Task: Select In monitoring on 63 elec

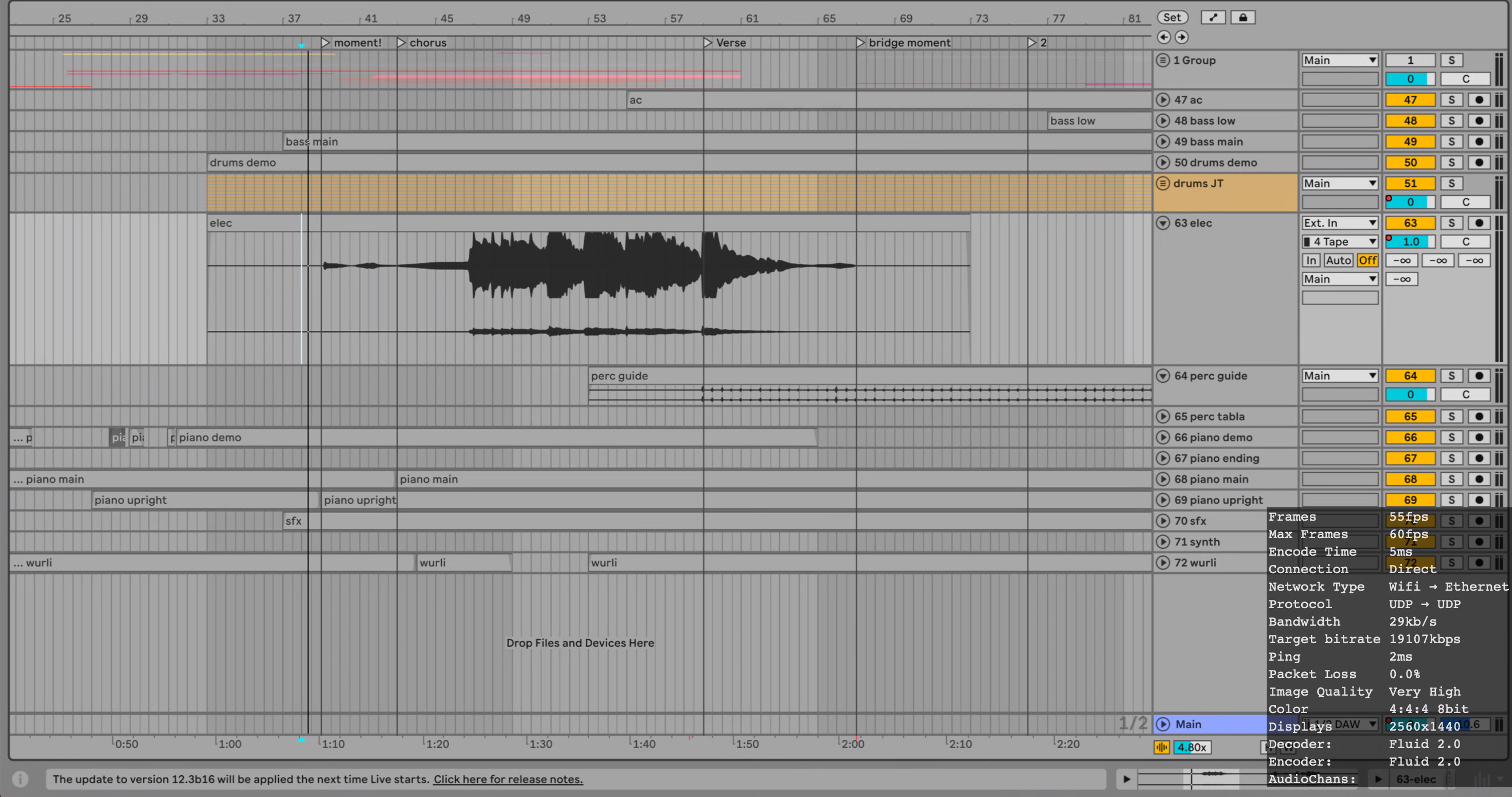Action: 1311,260
